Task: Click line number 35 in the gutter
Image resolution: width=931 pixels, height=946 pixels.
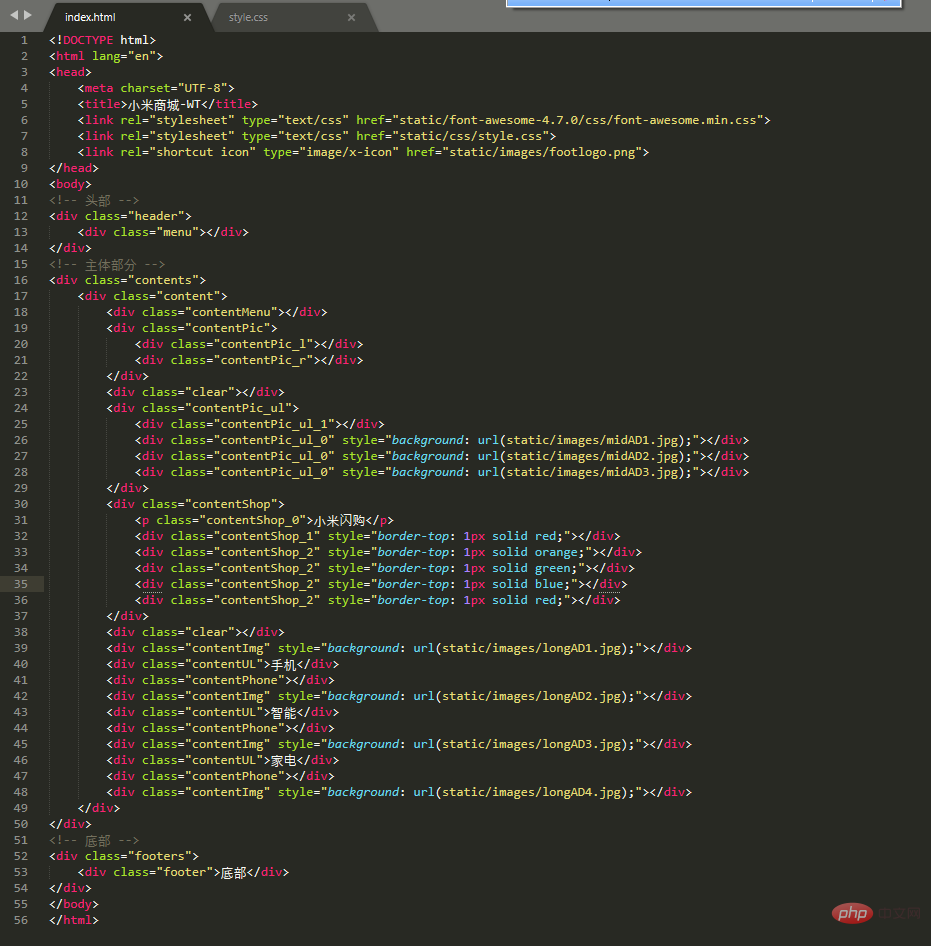Action: pyautogui.click(x=21, y=584)
